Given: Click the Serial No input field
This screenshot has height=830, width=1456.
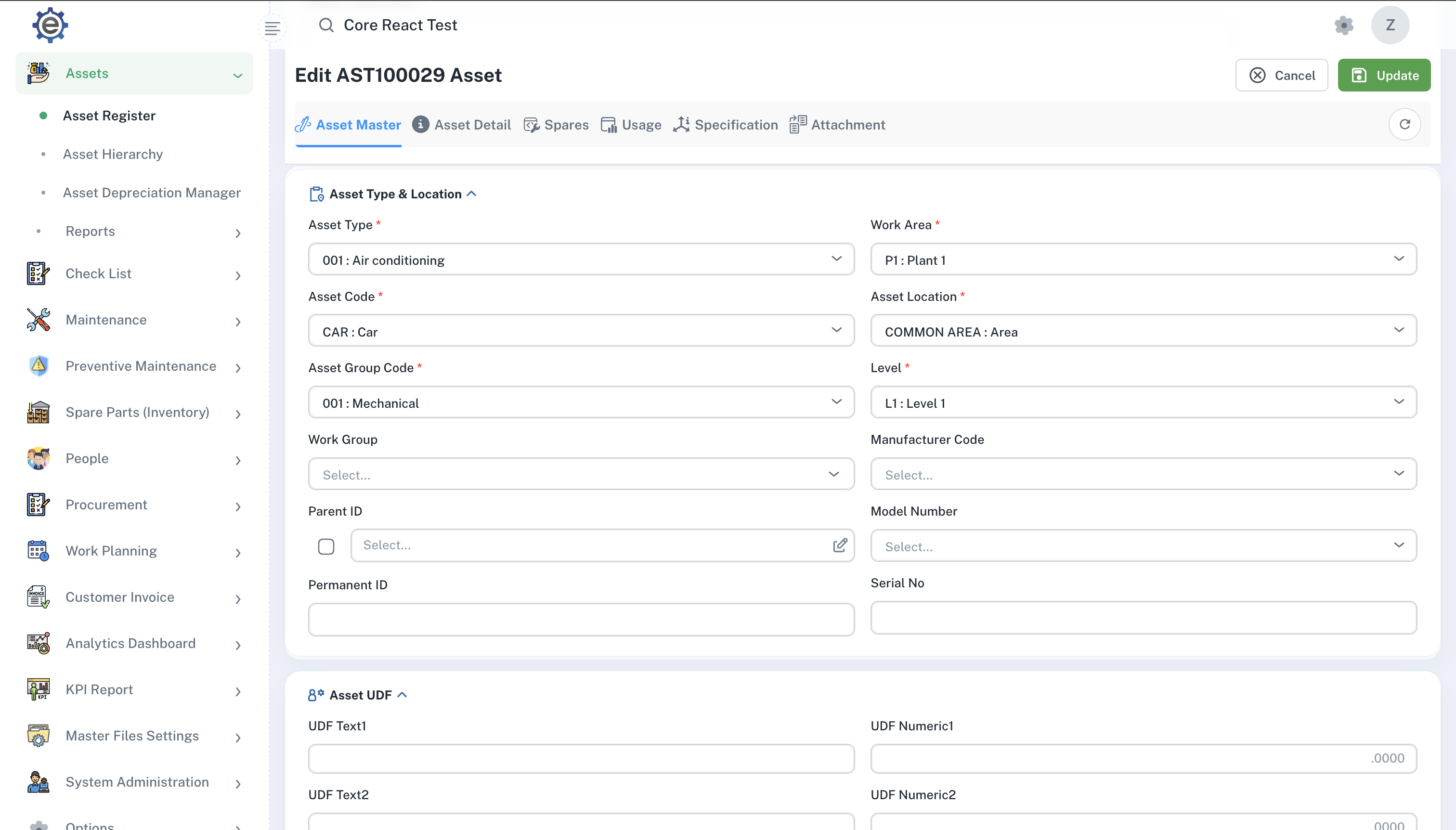Looking at the screenshot, I should click(1143, 618).
